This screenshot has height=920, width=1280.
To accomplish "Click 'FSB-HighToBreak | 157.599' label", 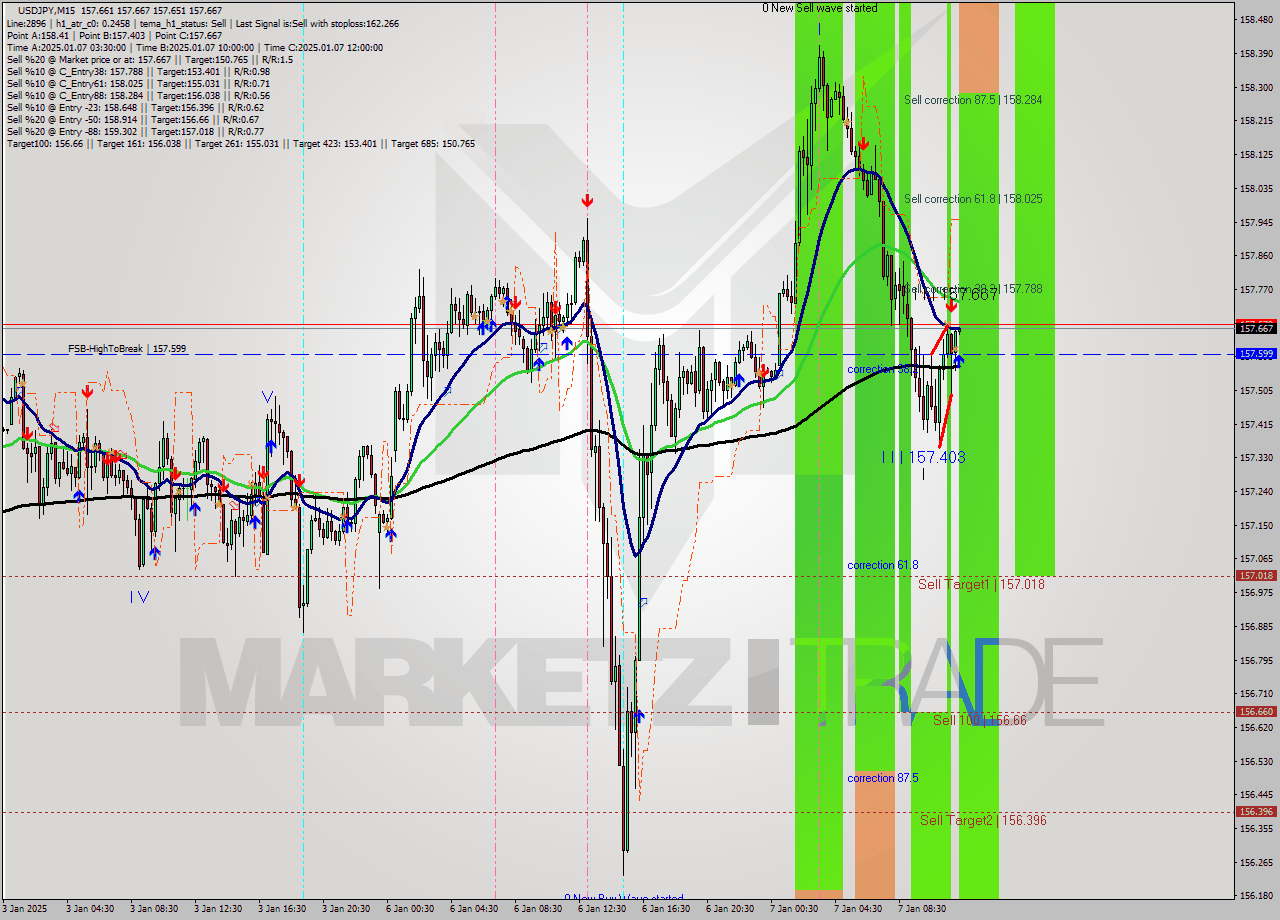I will [127, 349].
